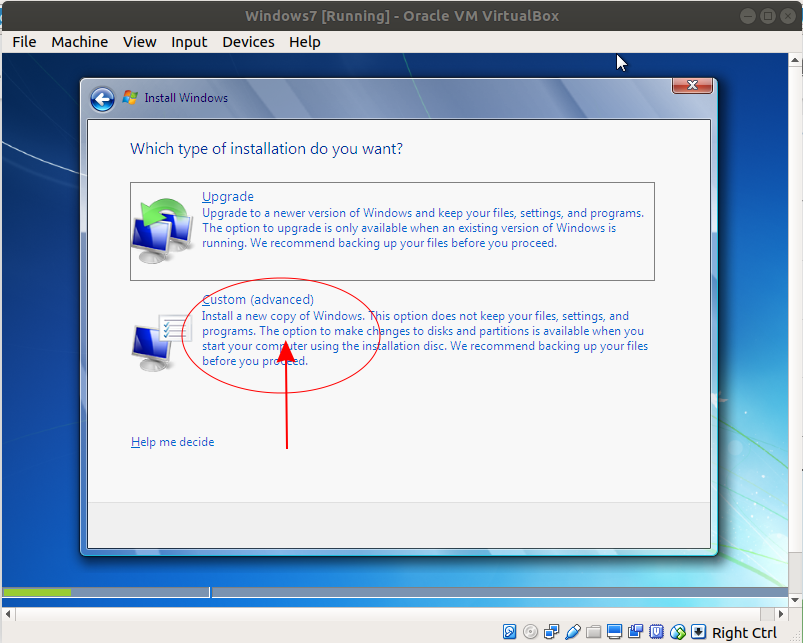The width and height of the screenshot is (803, 643).
Task: Go back using the blue arrow button
Action: [102, 99]
